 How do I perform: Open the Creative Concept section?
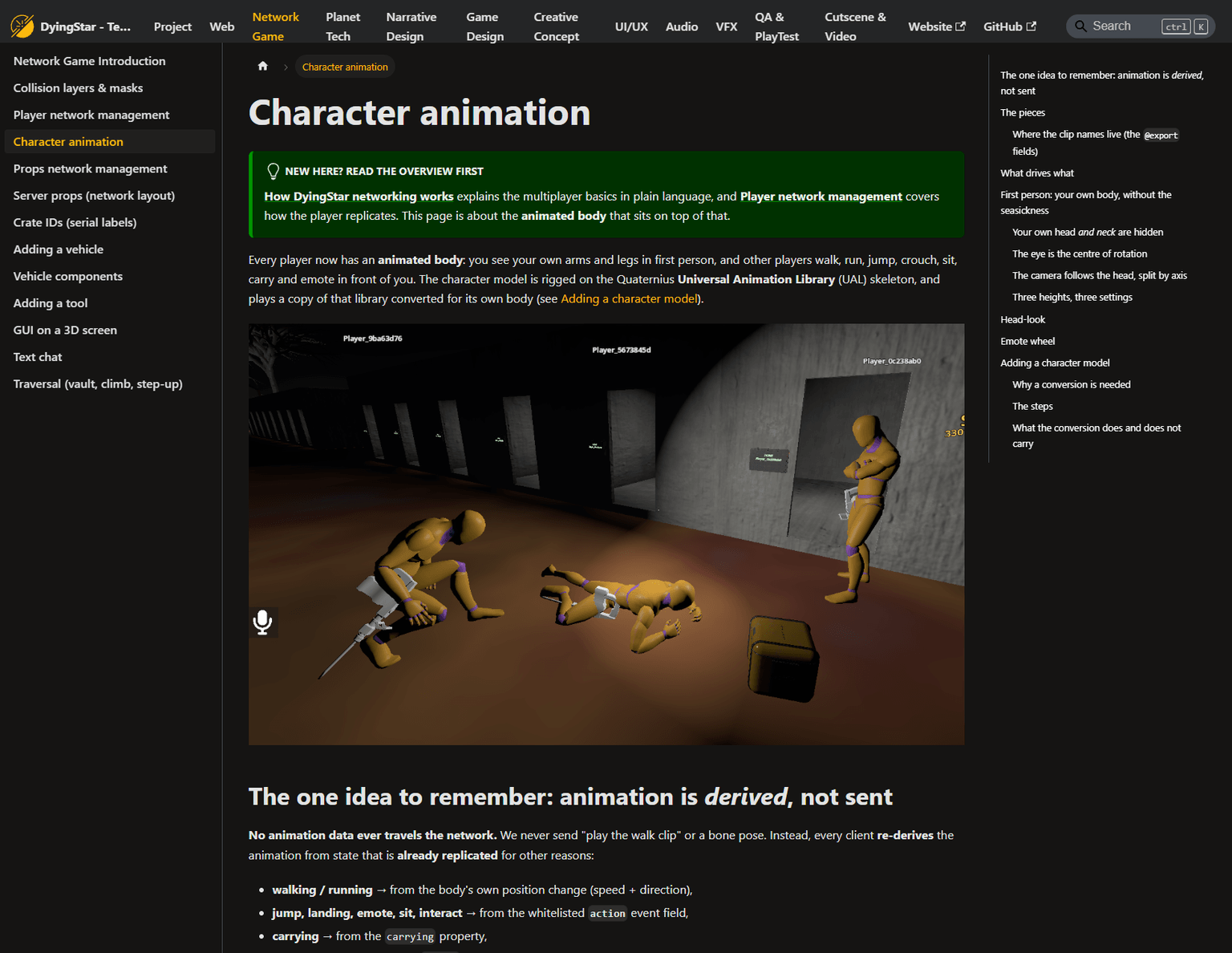556,26
